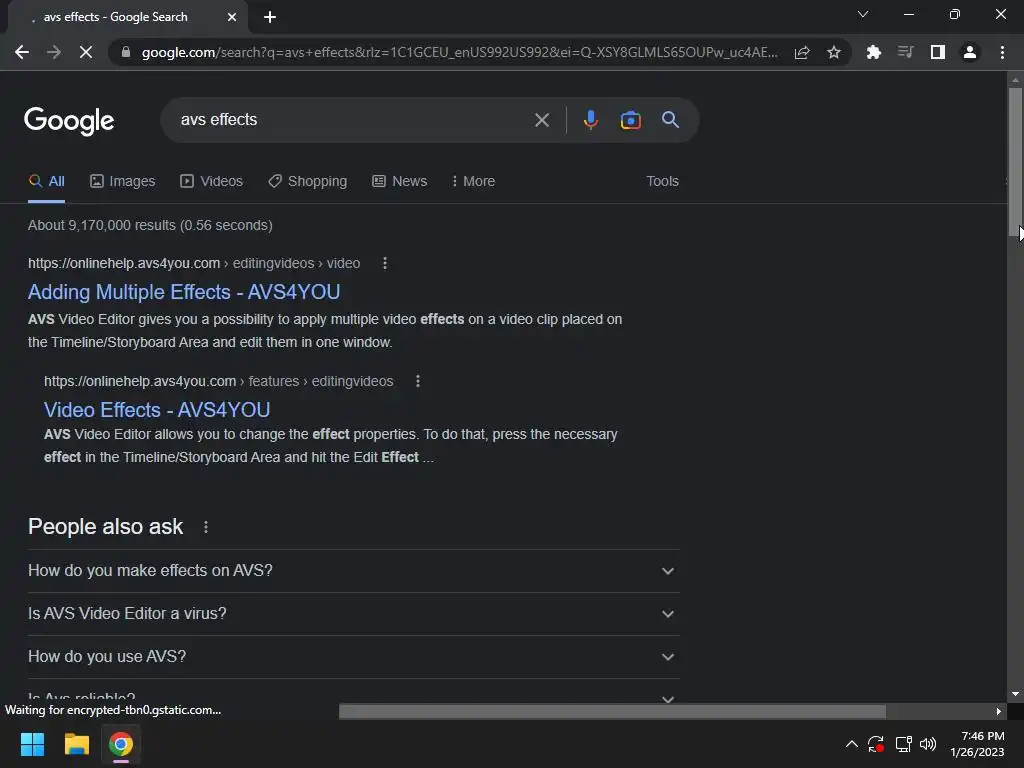
Task: Open File Explorer from the taskbar
Action: pyautogui.click(x=76, y=744)
